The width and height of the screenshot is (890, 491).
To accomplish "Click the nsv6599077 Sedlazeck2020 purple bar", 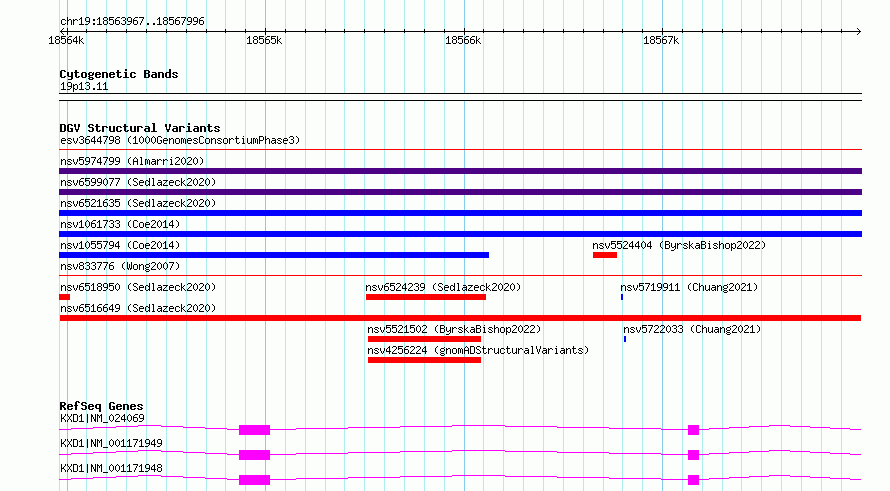I will tap(460, 192).
